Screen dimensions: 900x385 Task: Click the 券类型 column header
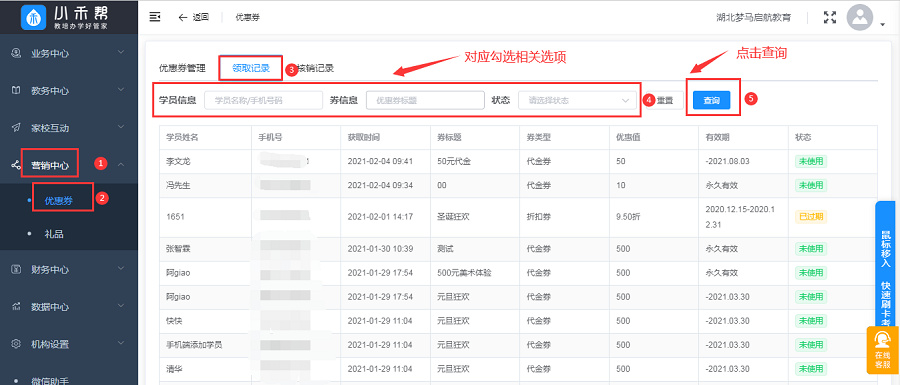coord(539,138)
